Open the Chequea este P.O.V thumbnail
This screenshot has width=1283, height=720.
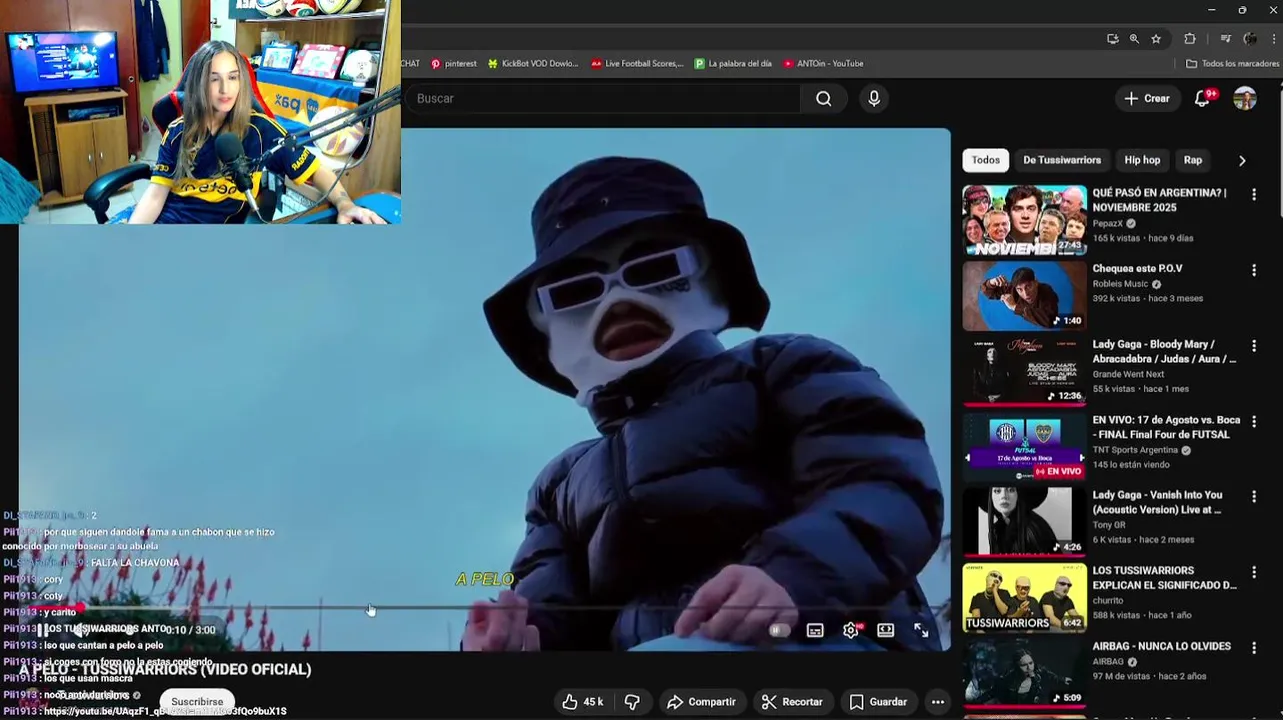point(1024,295)
